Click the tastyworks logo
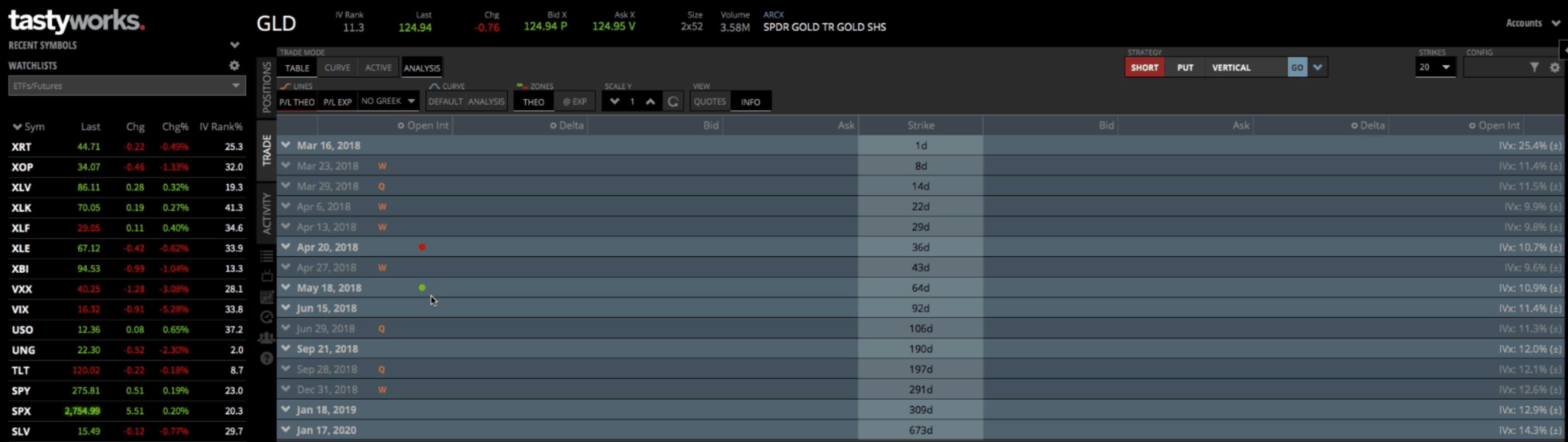 [x=77, y=22]
